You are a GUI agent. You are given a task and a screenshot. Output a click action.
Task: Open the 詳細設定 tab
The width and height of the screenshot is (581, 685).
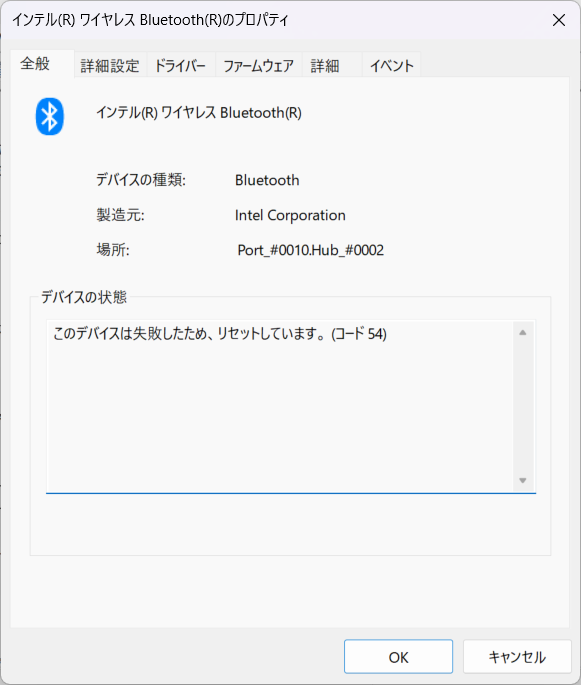point(110,66)
